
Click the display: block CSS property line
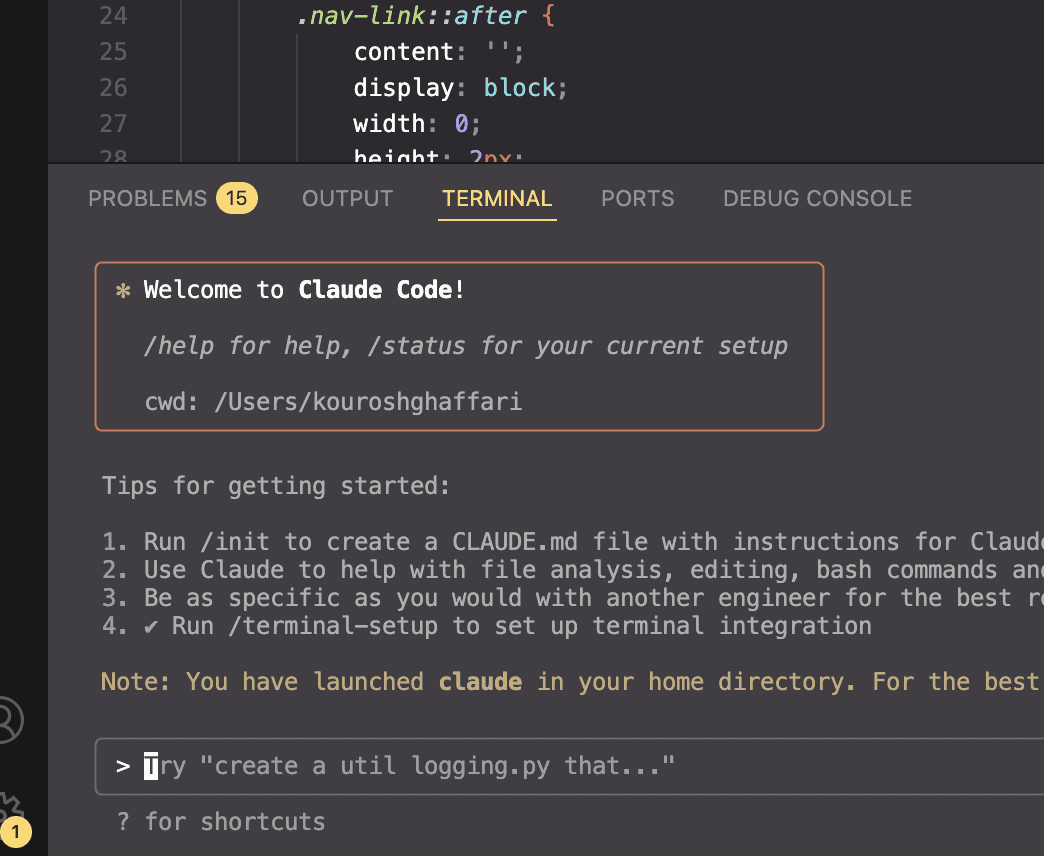[457, 87]
